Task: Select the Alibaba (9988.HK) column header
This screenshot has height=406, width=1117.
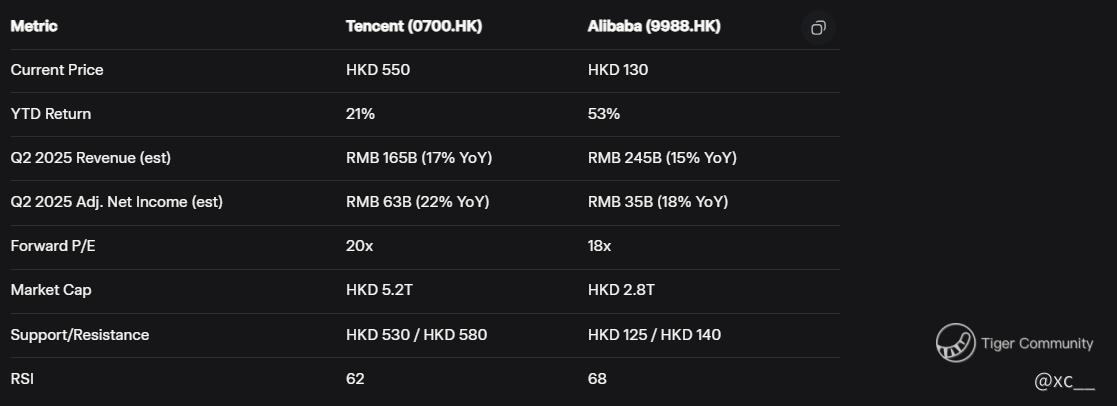Action: click(653, 26)
